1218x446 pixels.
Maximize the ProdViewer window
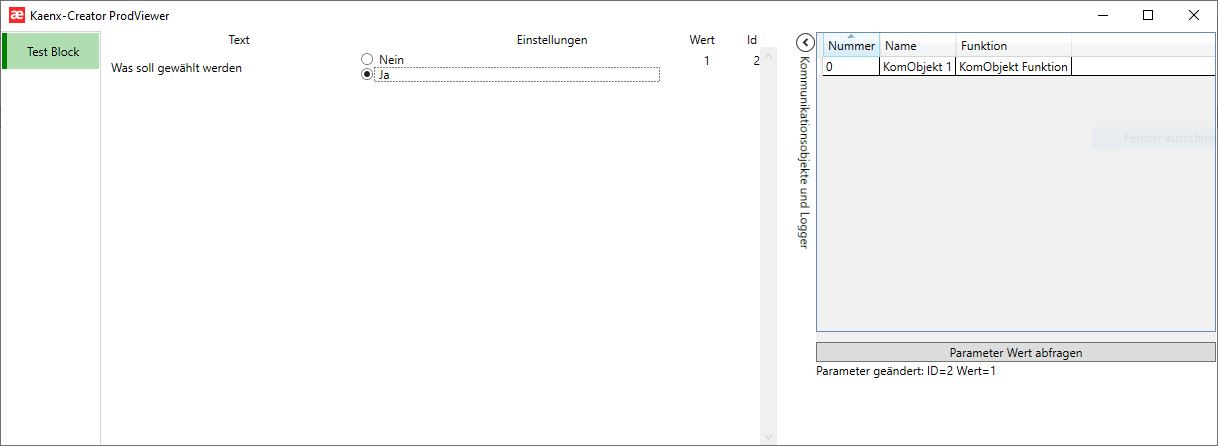(1148, 15)
